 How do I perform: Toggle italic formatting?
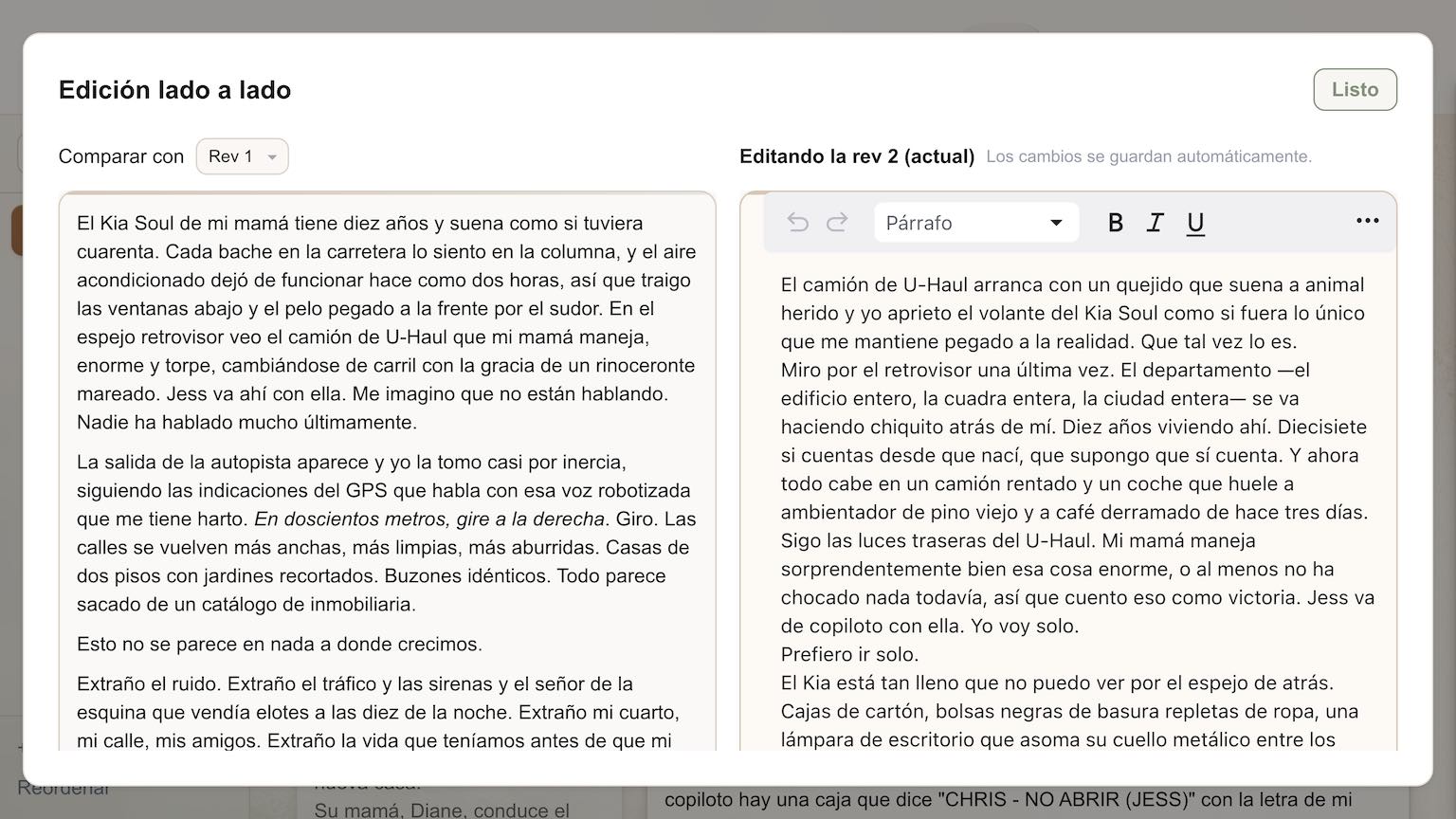tap(1155, 223)
